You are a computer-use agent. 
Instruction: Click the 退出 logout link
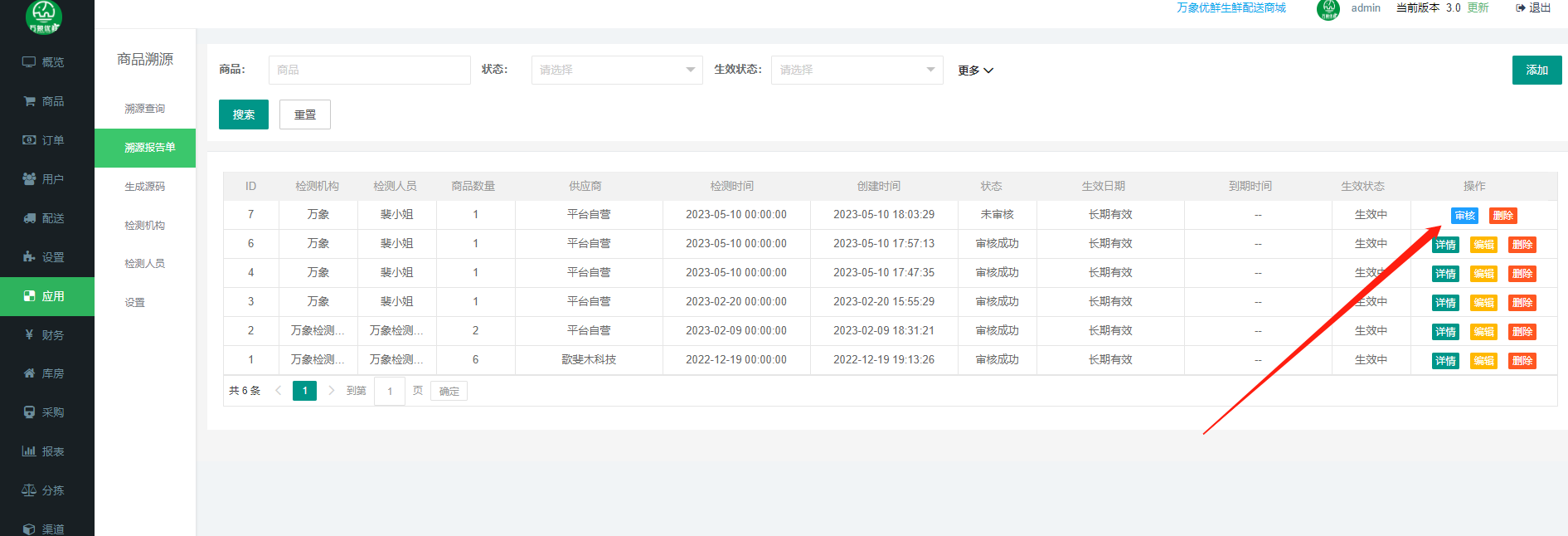pos(1533,8)
